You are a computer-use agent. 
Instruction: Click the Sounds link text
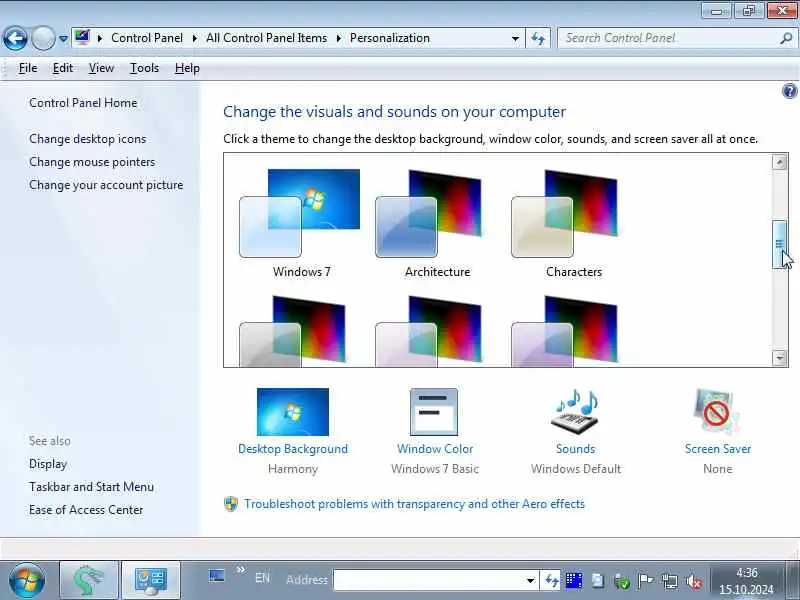coord(576,449)
